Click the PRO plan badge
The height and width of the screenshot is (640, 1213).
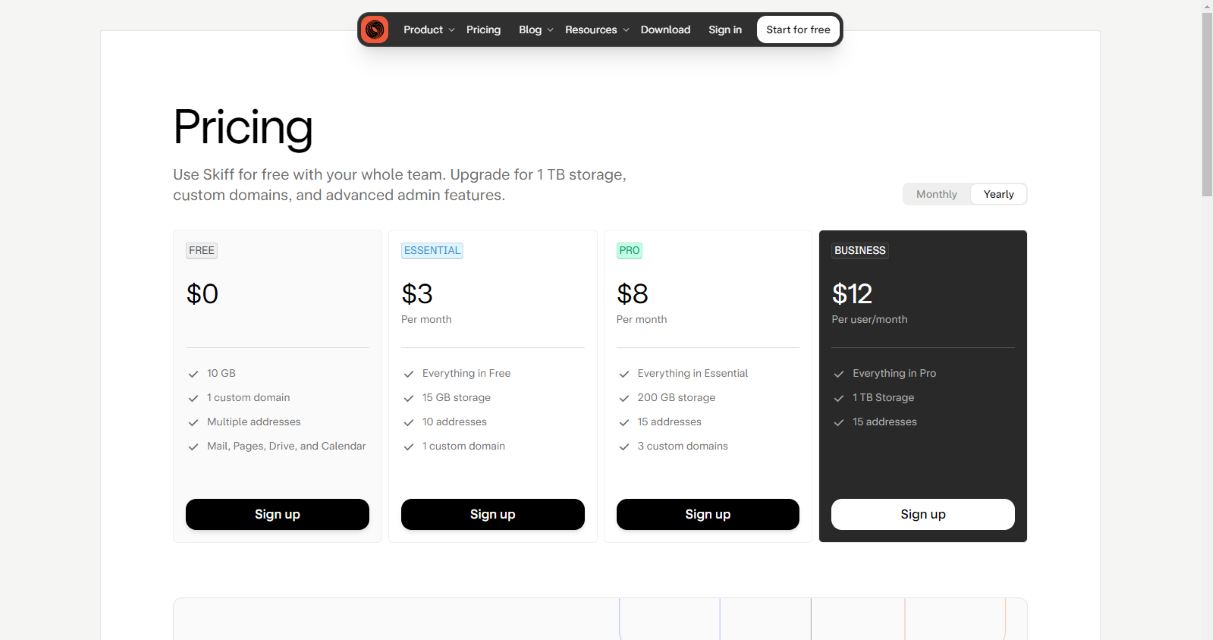click(629, 250)
